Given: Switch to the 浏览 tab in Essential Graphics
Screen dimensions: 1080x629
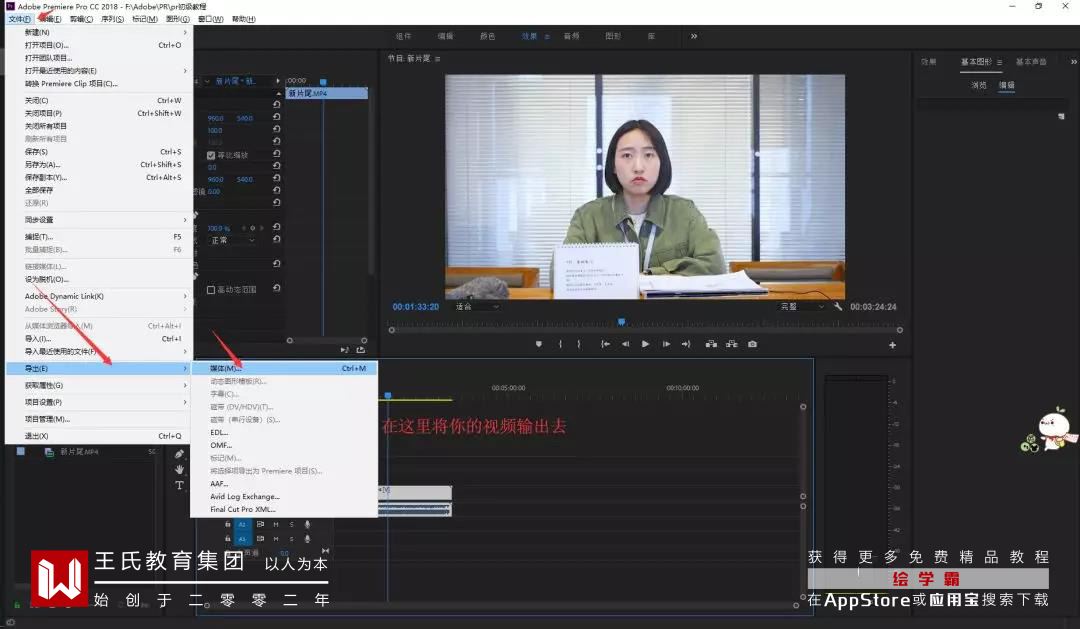Looking at the screenshot, I should tap(979, 85).
